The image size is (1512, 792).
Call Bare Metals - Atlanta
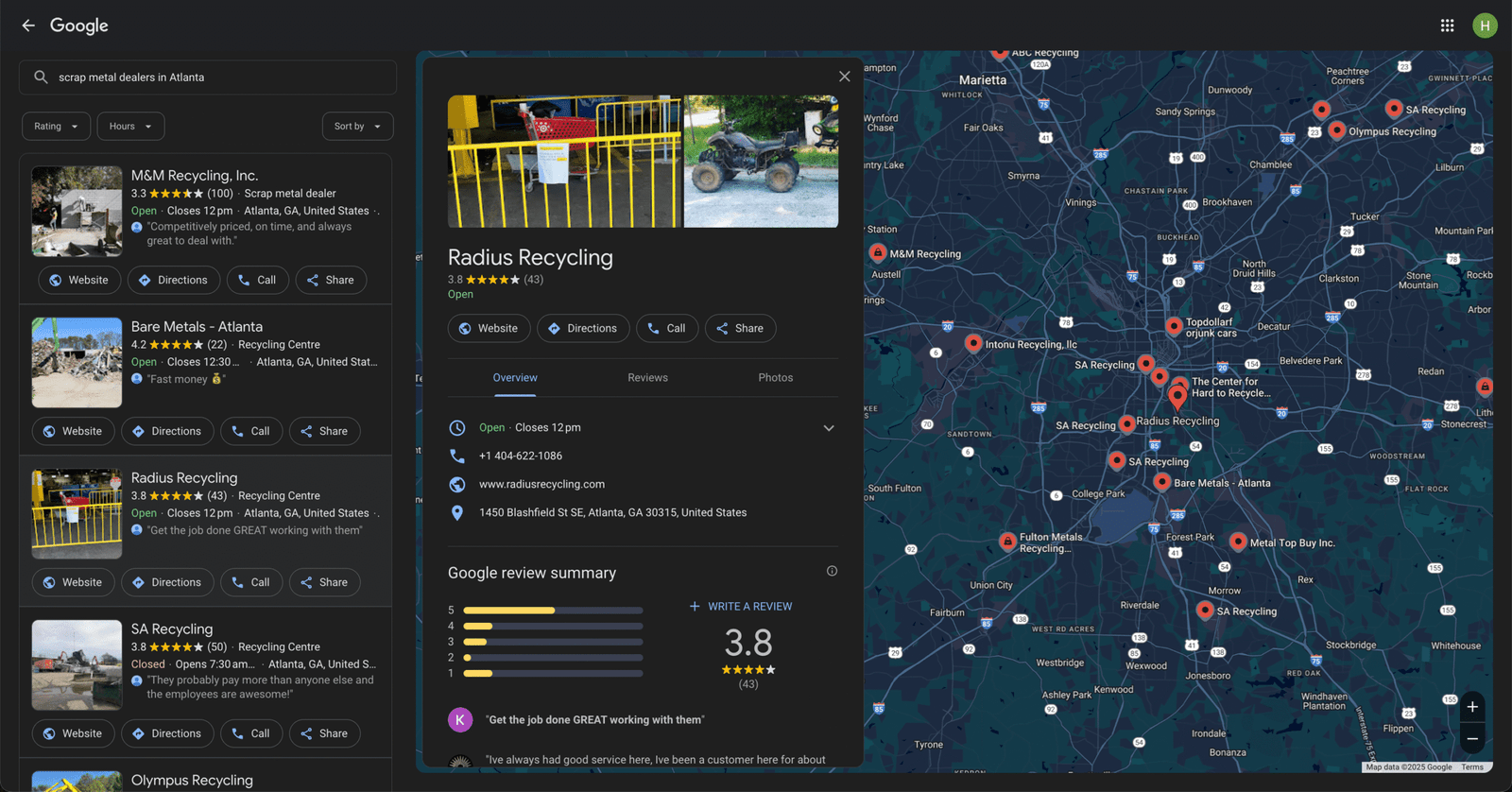point(251,431)
